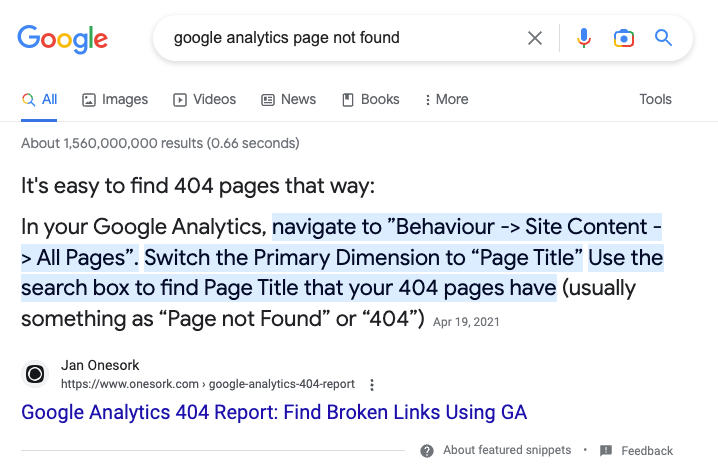Viewport: 718px width, 475px height.
Task: Switch to the Videos tab
Action: [204, 99]
